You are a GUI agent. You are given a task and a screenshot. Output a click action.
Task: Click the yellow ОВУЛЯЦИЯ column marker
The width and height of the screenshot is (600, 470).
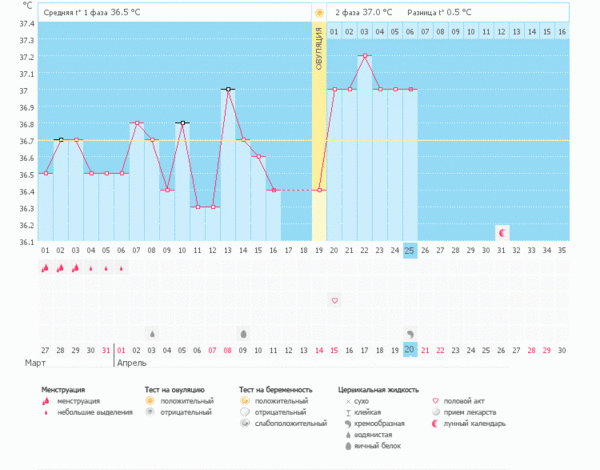coord(319,130)
